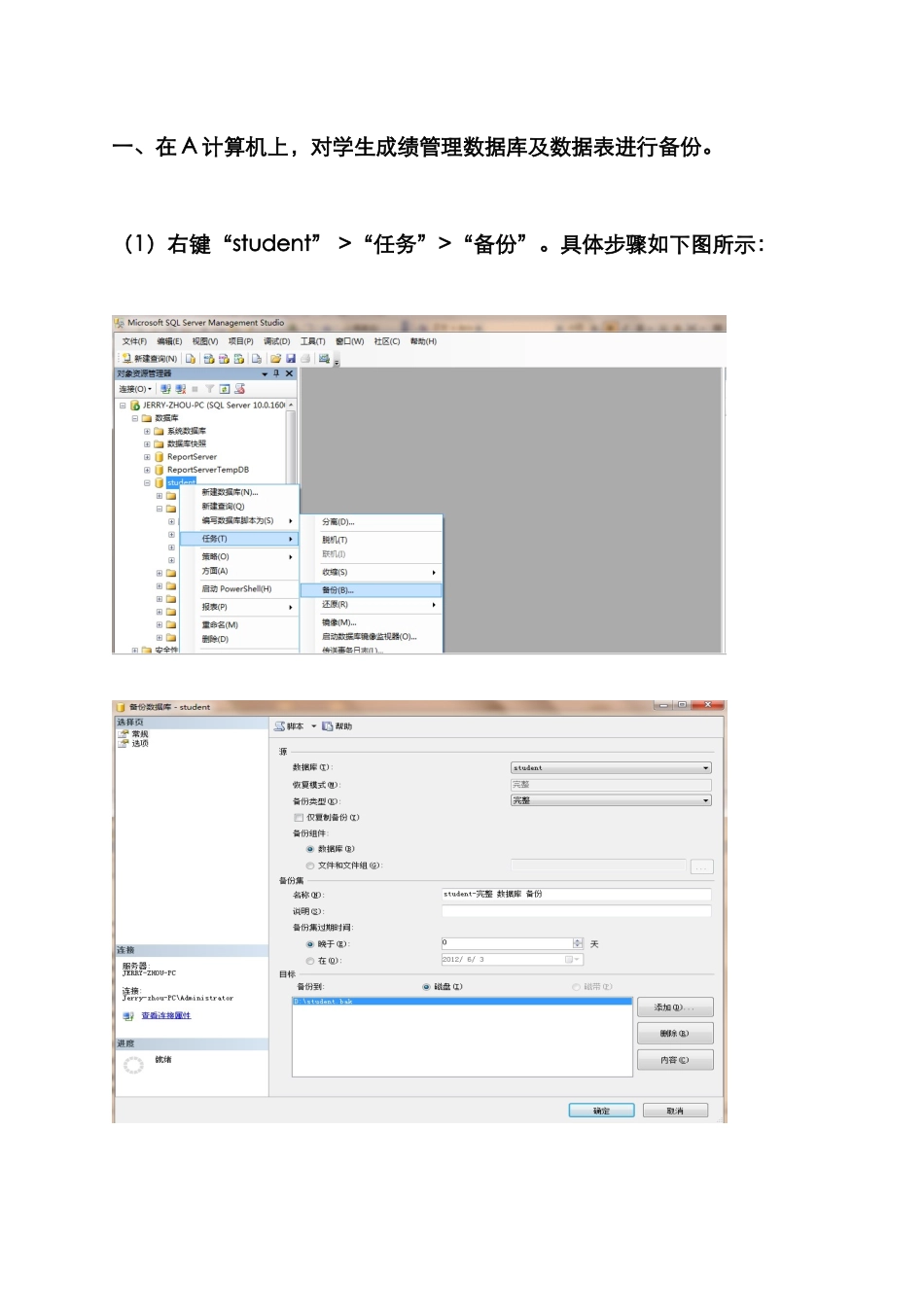Image resolution: width=924 pixels, height=1307 pixels.
Task: Click the open file folder toolbar icon
Action: (276, 359)
